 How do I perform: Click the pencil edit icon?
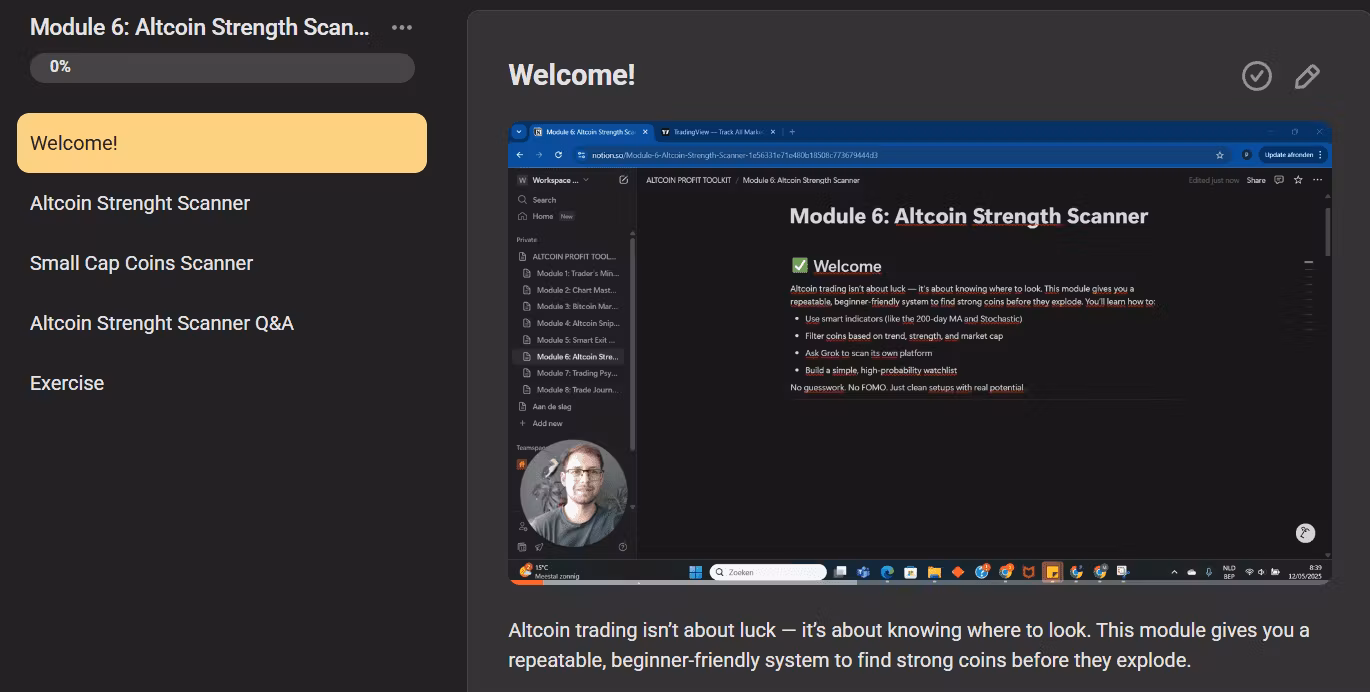click(x=1307, y=76)
